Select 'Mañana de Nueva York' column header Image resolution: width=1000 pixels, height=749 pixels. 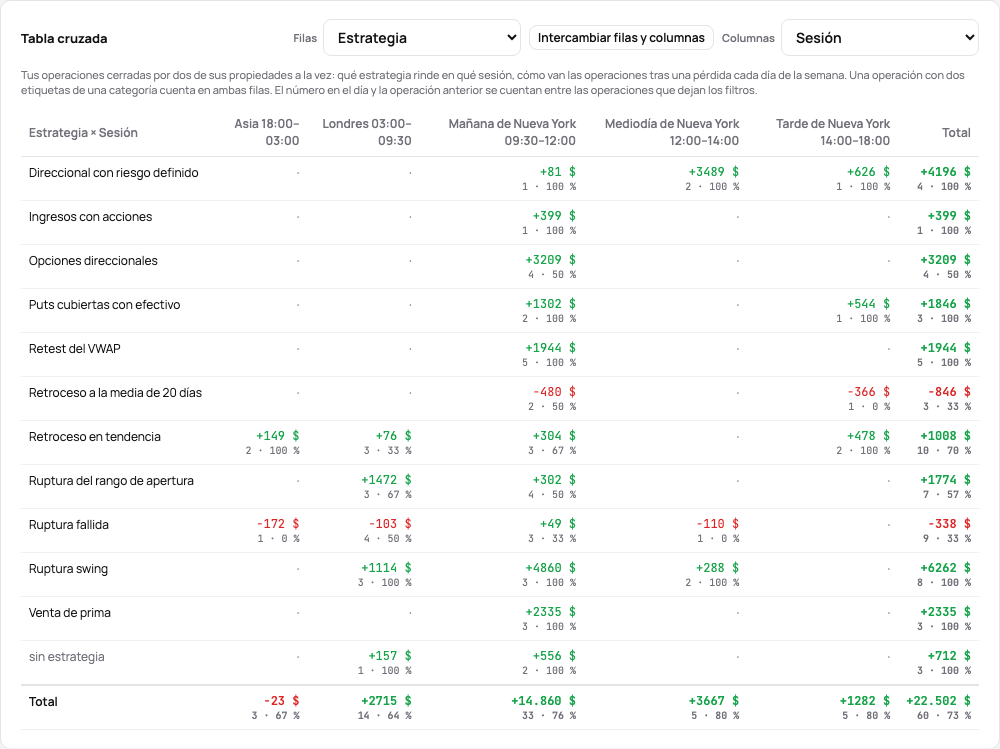[x=512, y=132]
